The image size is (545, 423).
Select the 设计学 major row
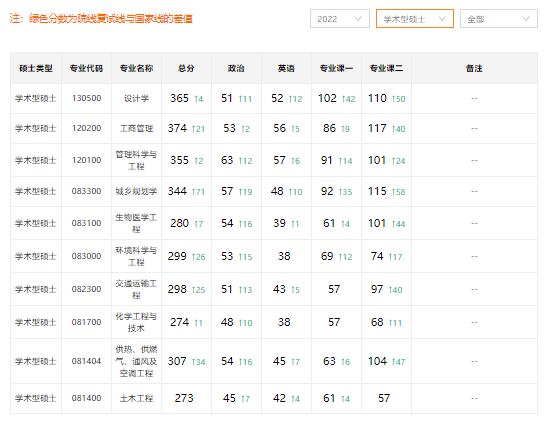tap(274, 98)
